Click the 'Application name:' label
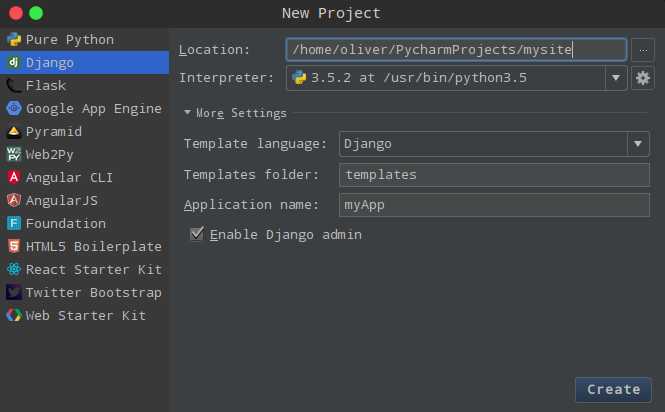 coord(251,205)
